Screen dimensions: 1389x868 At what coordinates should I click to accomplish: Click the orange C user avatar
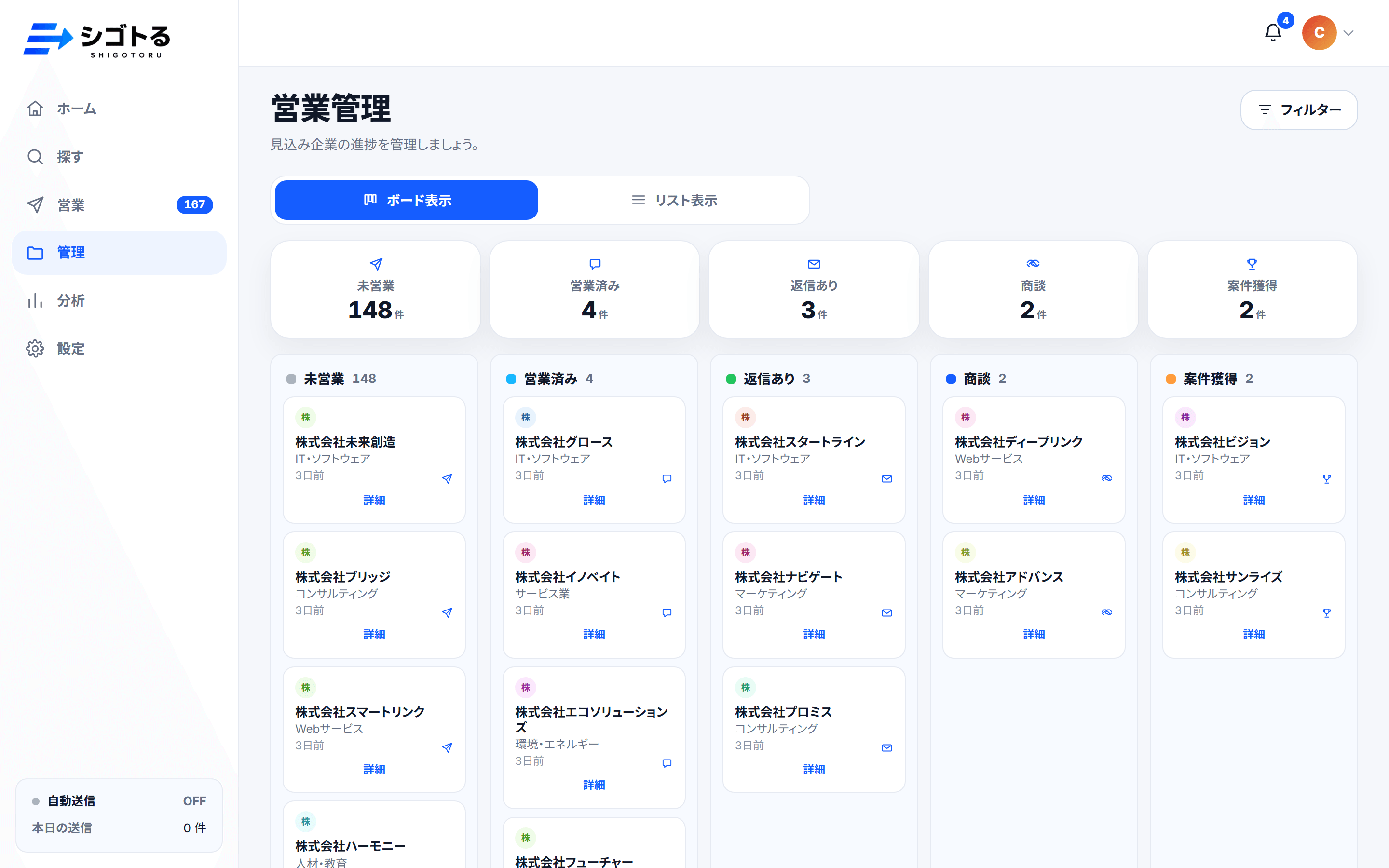[x=1319, y=33]
